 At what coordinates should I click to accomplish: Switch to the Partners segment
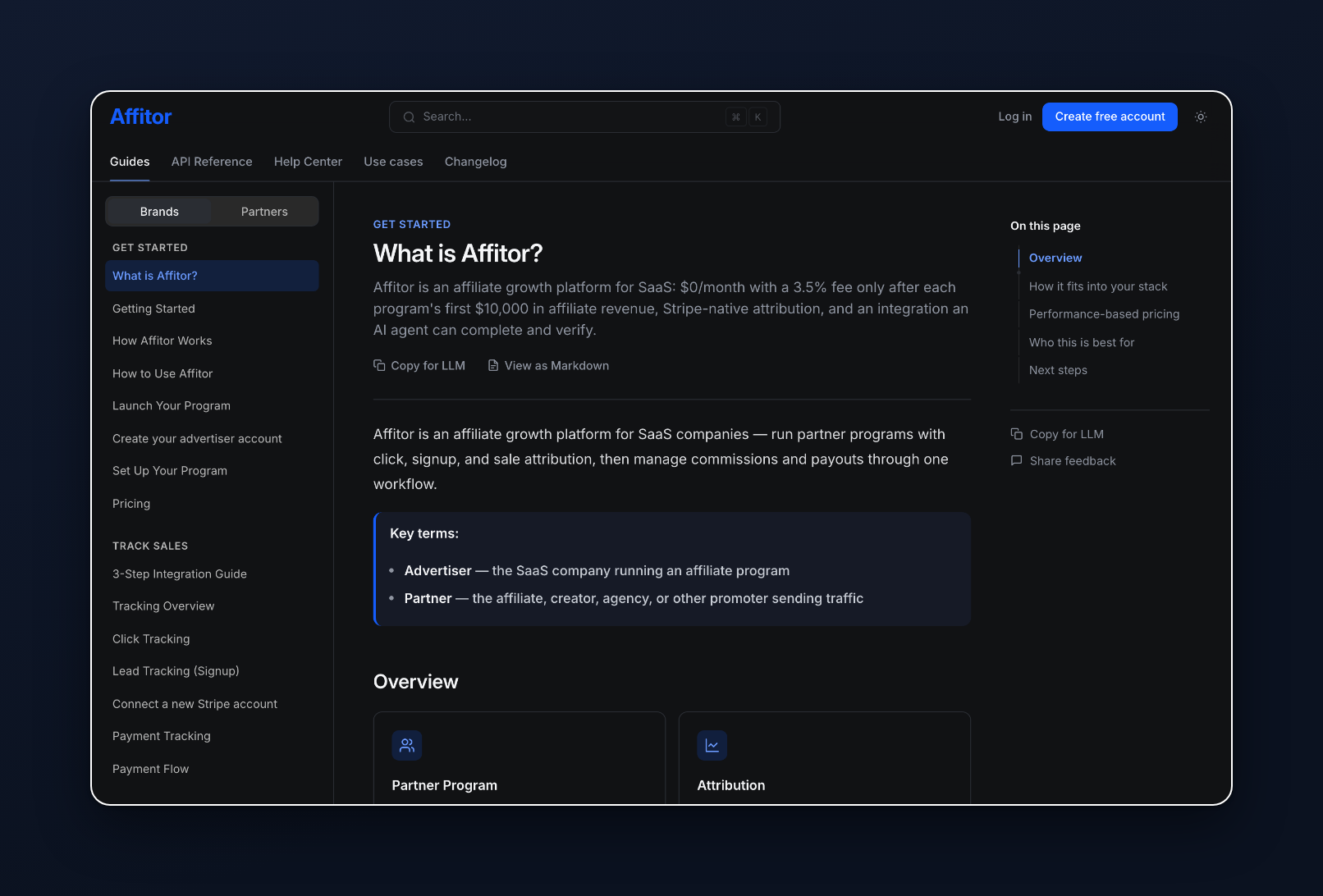[264, 212]
